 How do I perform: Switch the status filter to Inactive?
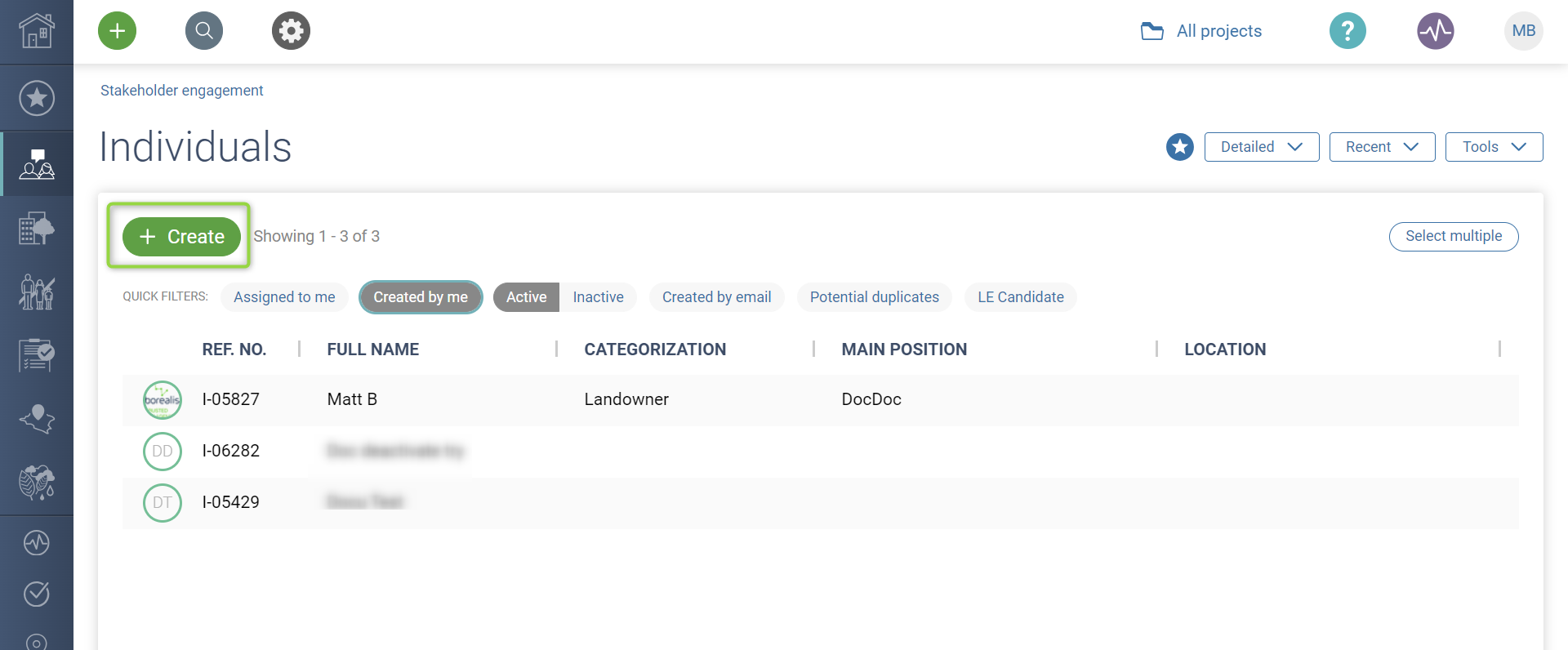coord(598,297)
